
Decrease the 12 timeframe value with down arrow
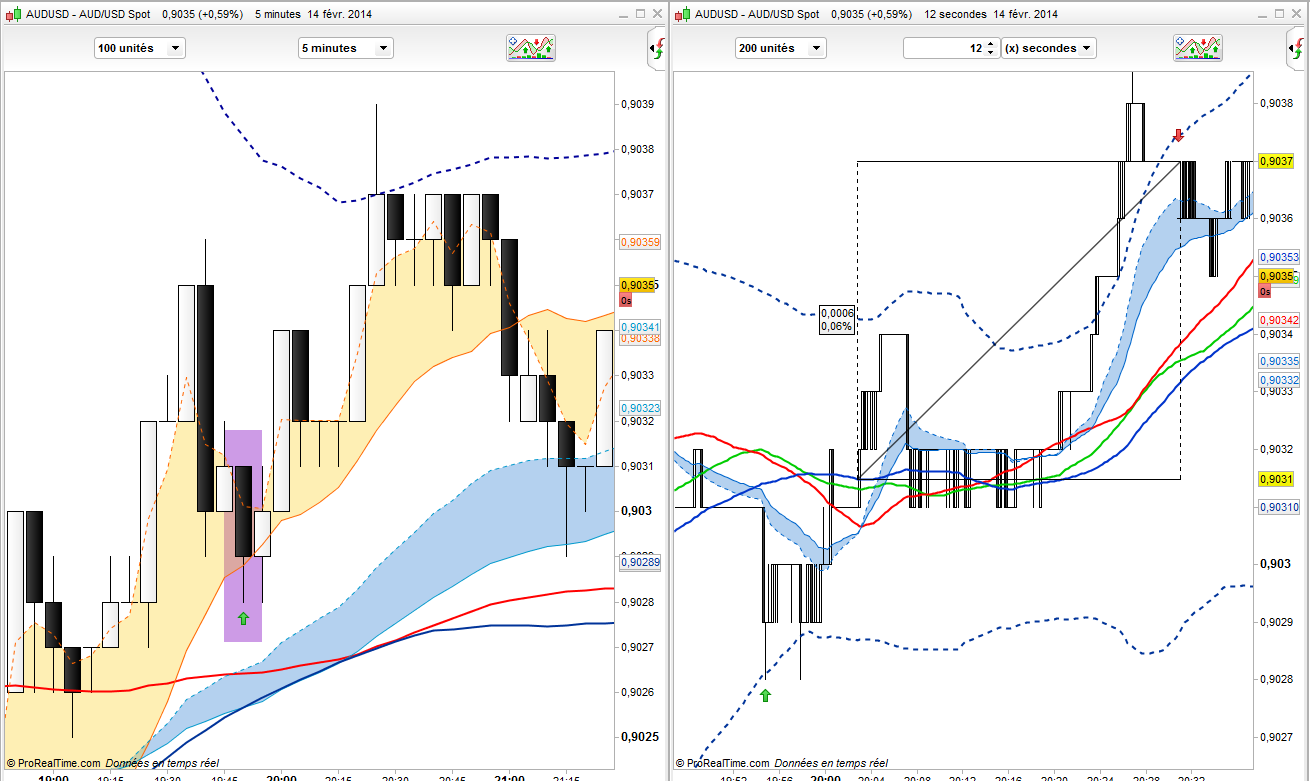[x=990, y=53]
